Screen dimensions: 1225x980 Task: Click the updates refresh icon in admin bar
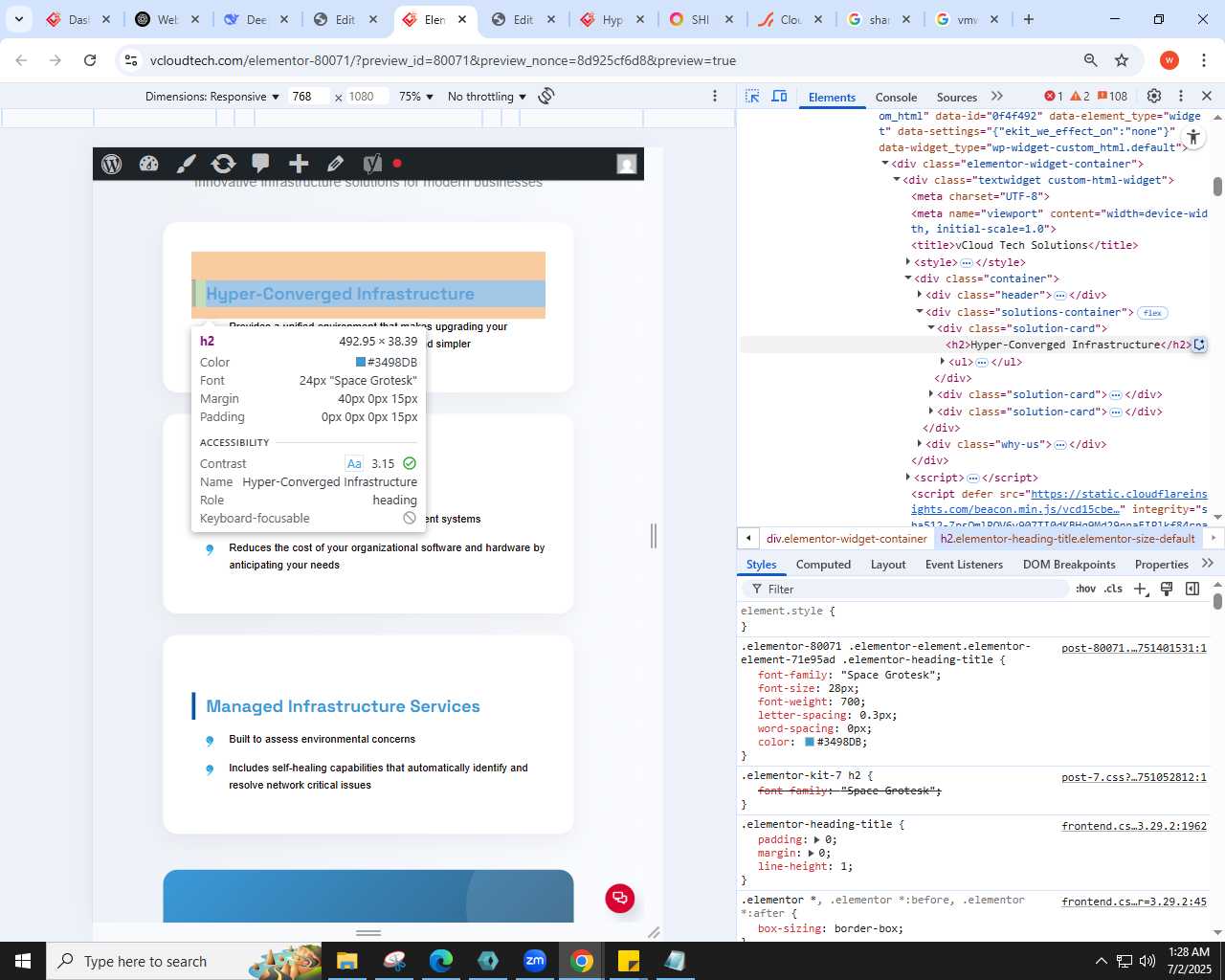pos(223,164)
